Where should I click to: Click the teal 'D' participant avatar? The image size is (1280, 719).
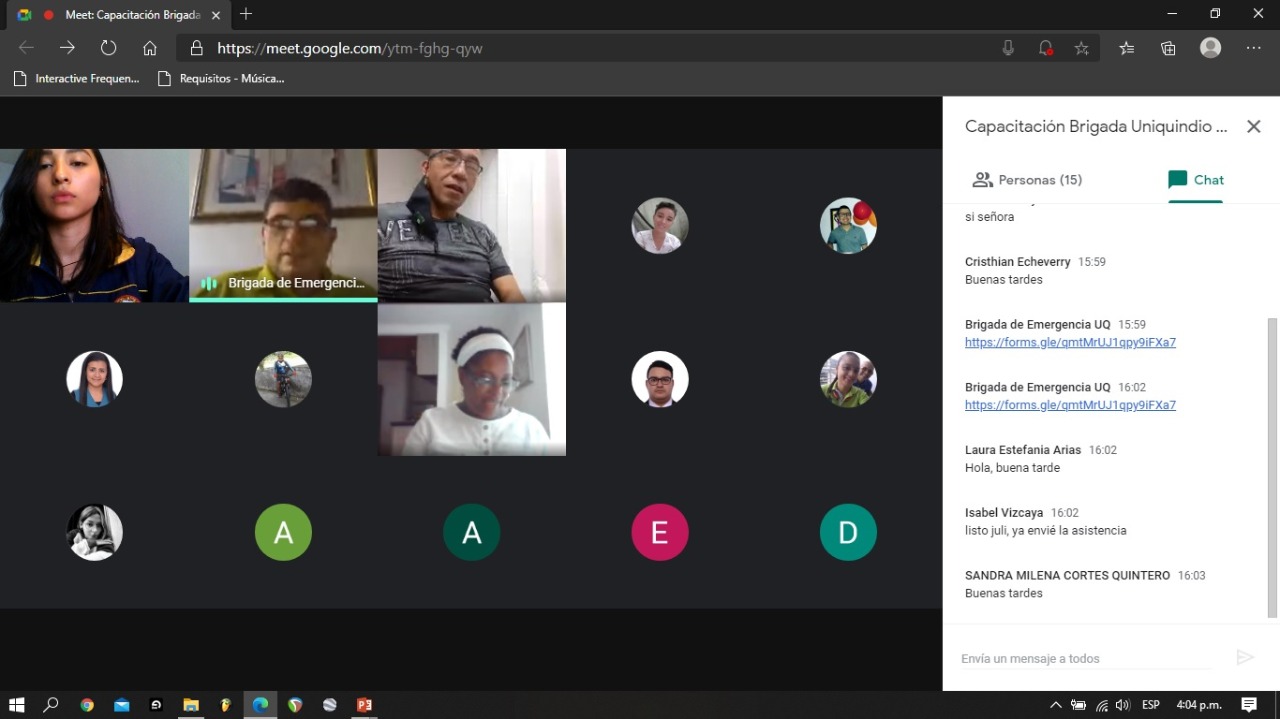848,532
